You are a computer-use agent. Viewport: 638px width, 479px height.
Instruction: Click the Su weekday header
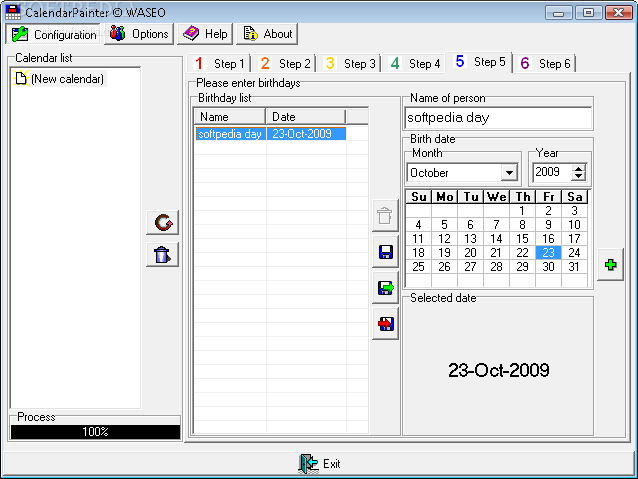[419, 197]
